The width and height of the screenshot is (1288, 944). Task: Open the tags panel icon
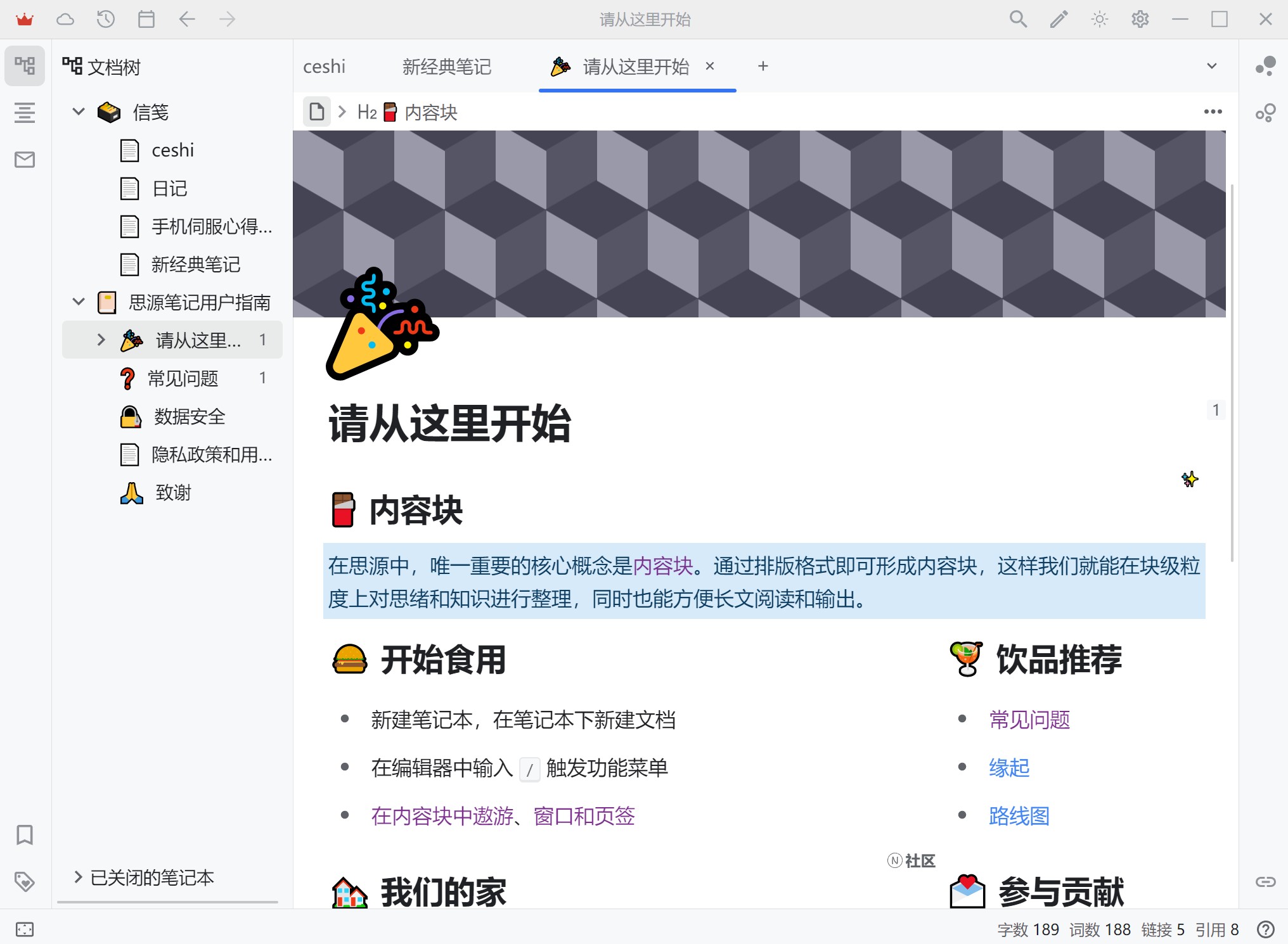pos(25,881)
